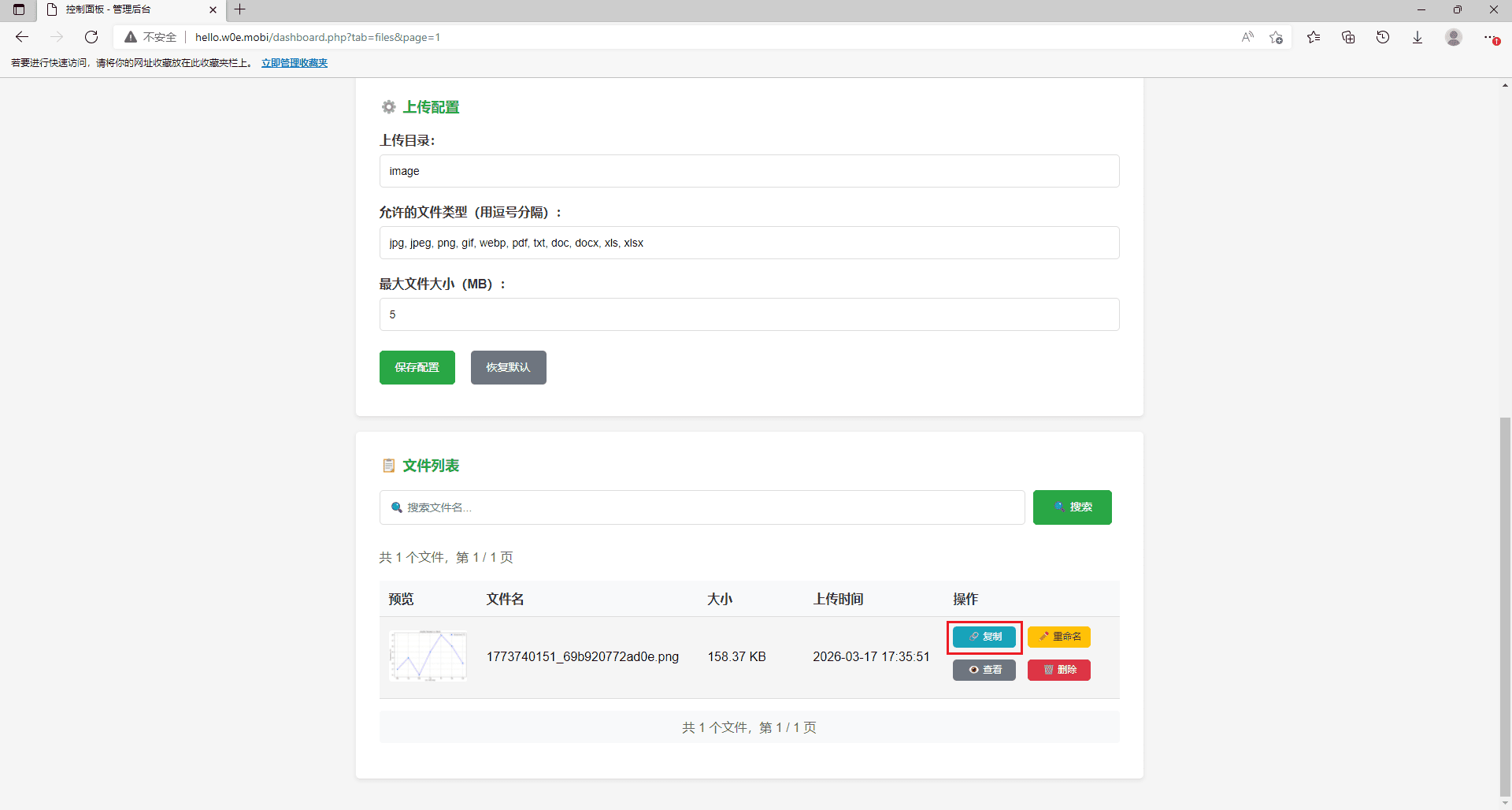This screenshot has height=810, width=1512.
Task: Refresh the dashboard page
Action: tap(91, 36)
